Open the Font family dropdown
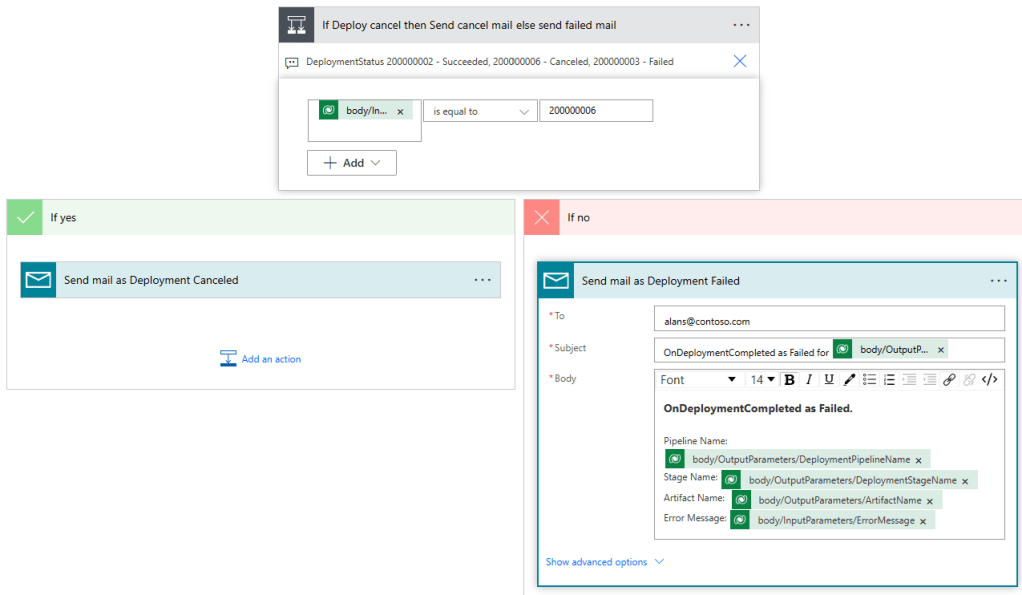The image size is (1022, 595). click(x=698, y=380)
